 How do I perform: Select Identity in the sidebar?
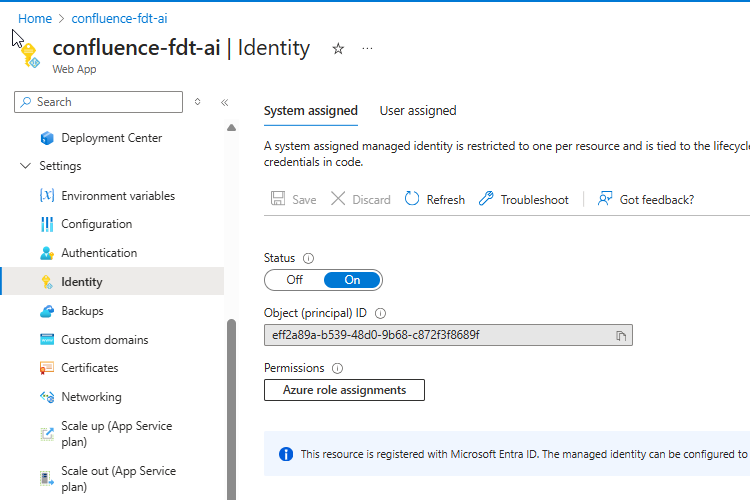[x=112, y=281]
